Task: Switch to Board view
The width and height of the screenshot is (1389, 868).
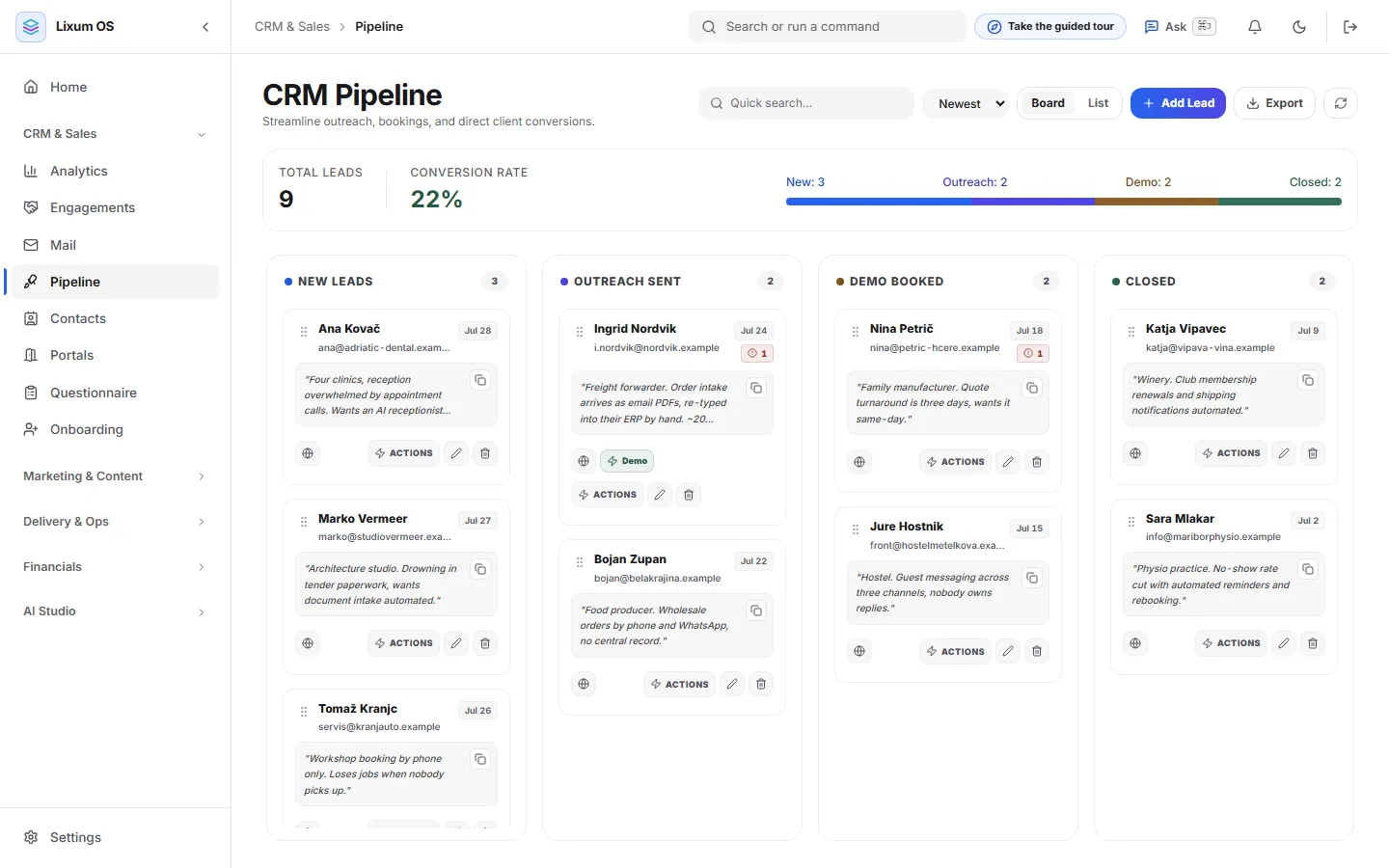Action: click(x=1048, y=103)
